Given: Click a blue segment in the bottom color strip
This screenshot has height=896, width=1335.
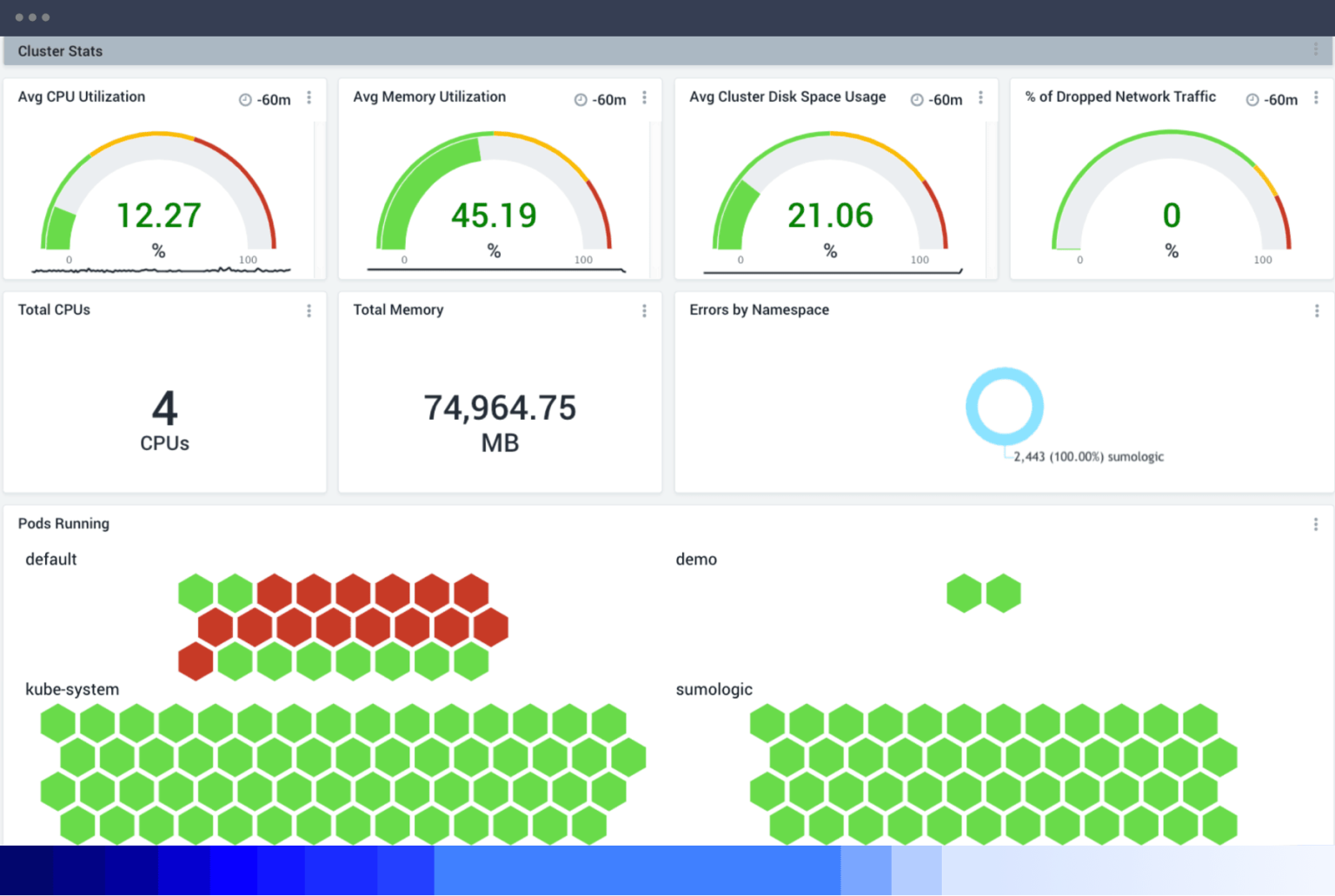Looking at the screenshot, I should click(348, 871).
